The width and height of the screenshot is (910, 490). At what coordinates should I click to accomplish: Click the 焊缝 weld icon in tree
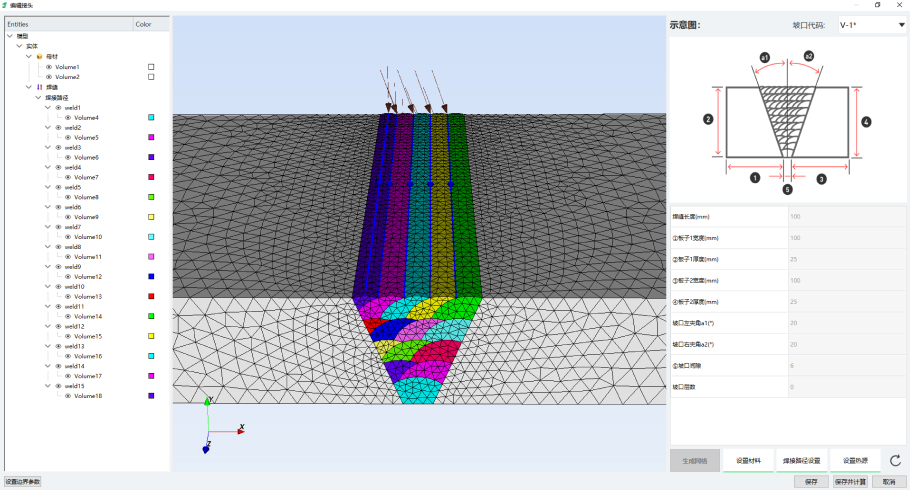39,87
